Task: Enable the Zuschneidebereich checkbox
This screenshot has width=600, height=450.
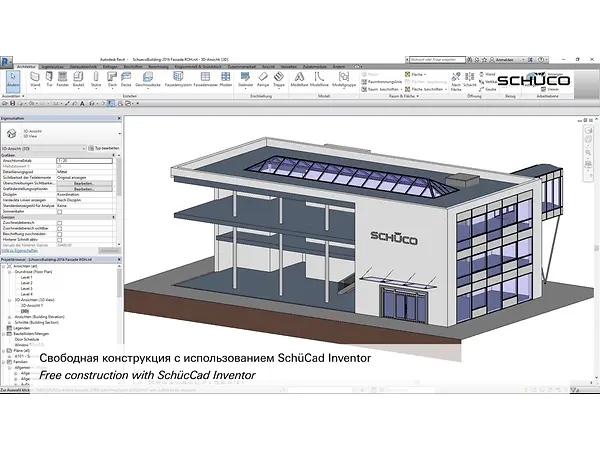Action: point(59,223)
